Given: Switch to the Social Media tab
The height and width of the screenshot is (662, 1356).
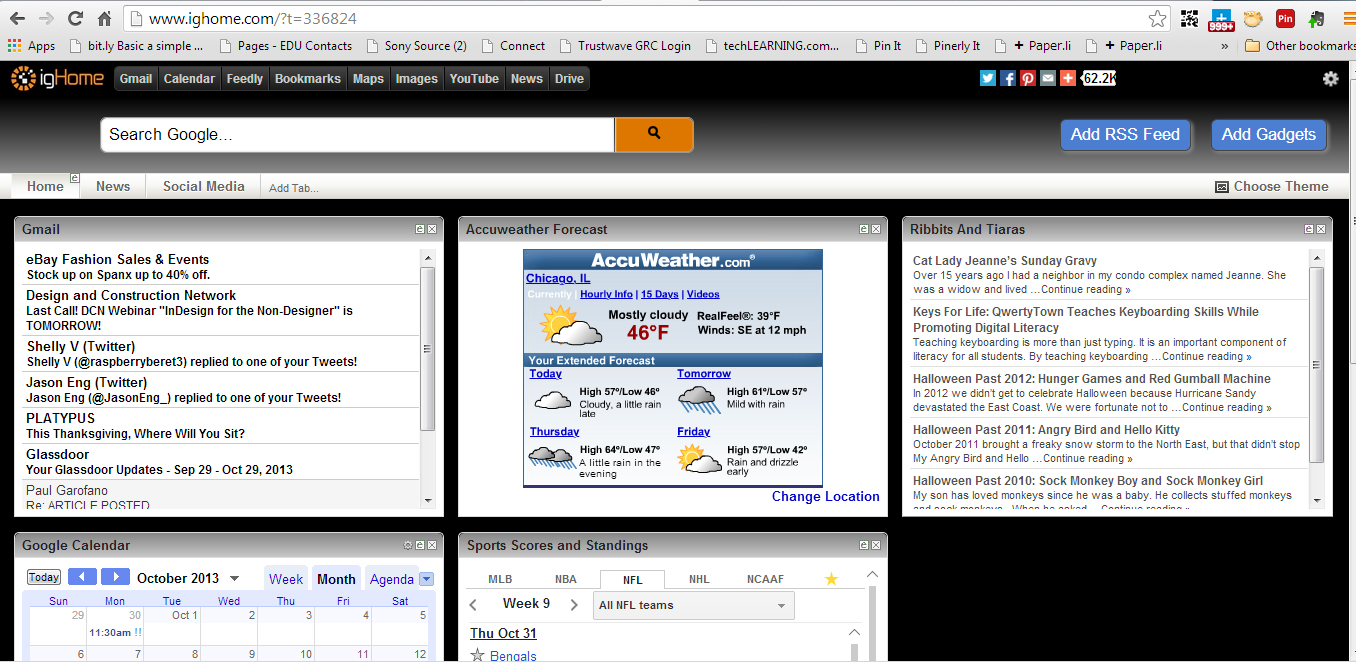Looking at the screenshot, I should (203, 186).
